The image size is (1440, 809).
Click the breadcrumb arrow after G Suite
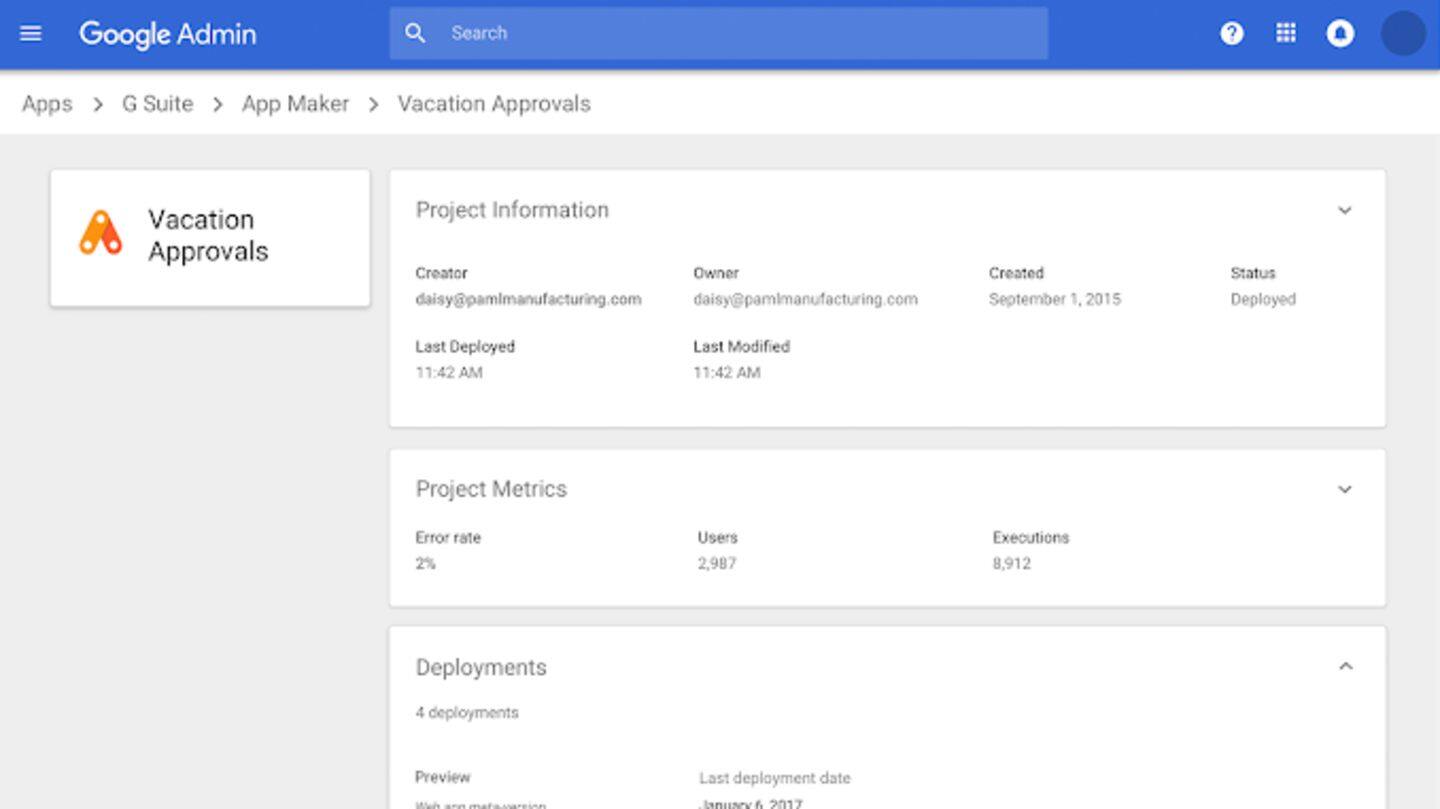[217, 104]
